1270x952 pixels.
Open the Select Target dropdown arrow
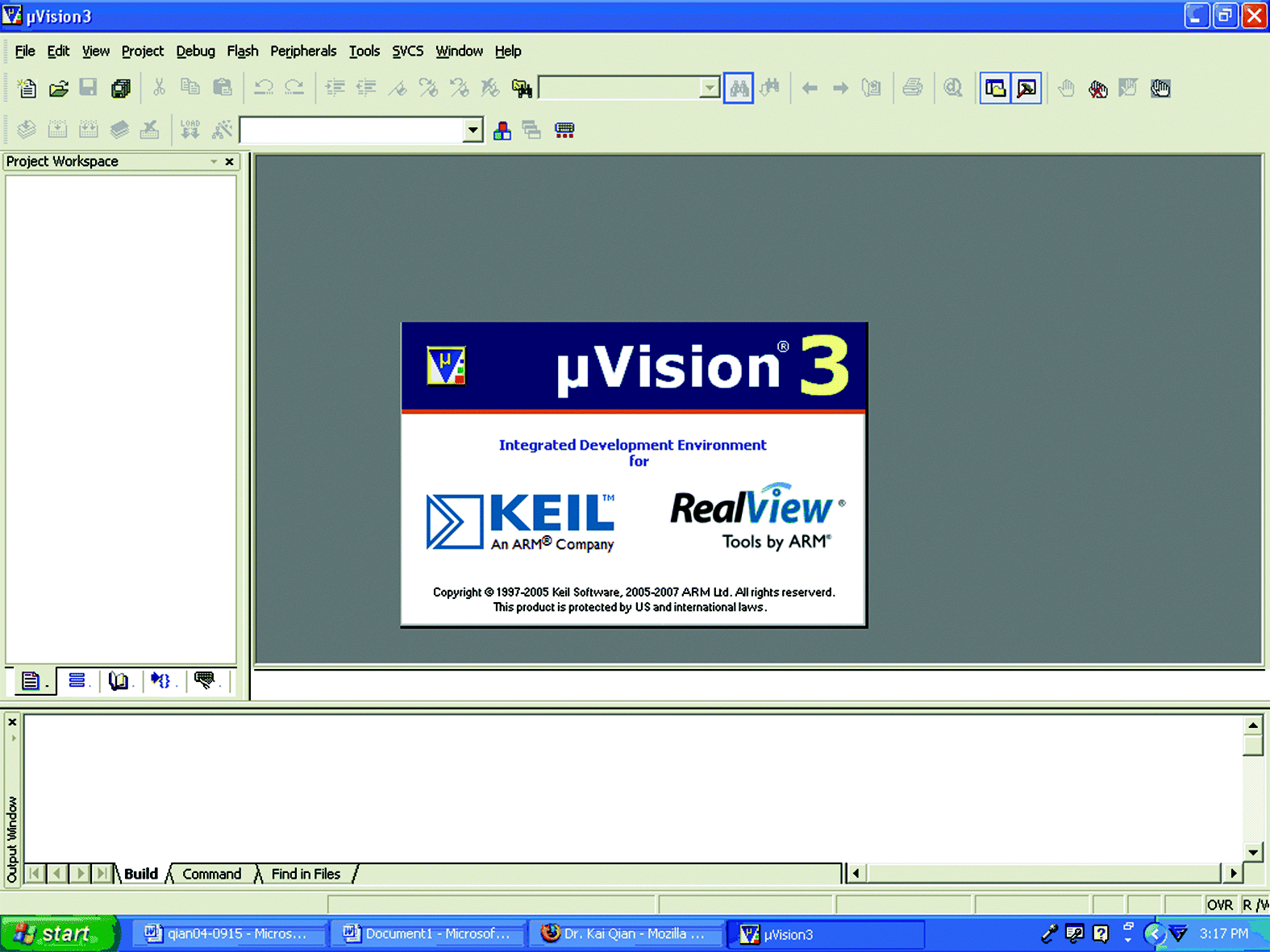tap(473, 130)
